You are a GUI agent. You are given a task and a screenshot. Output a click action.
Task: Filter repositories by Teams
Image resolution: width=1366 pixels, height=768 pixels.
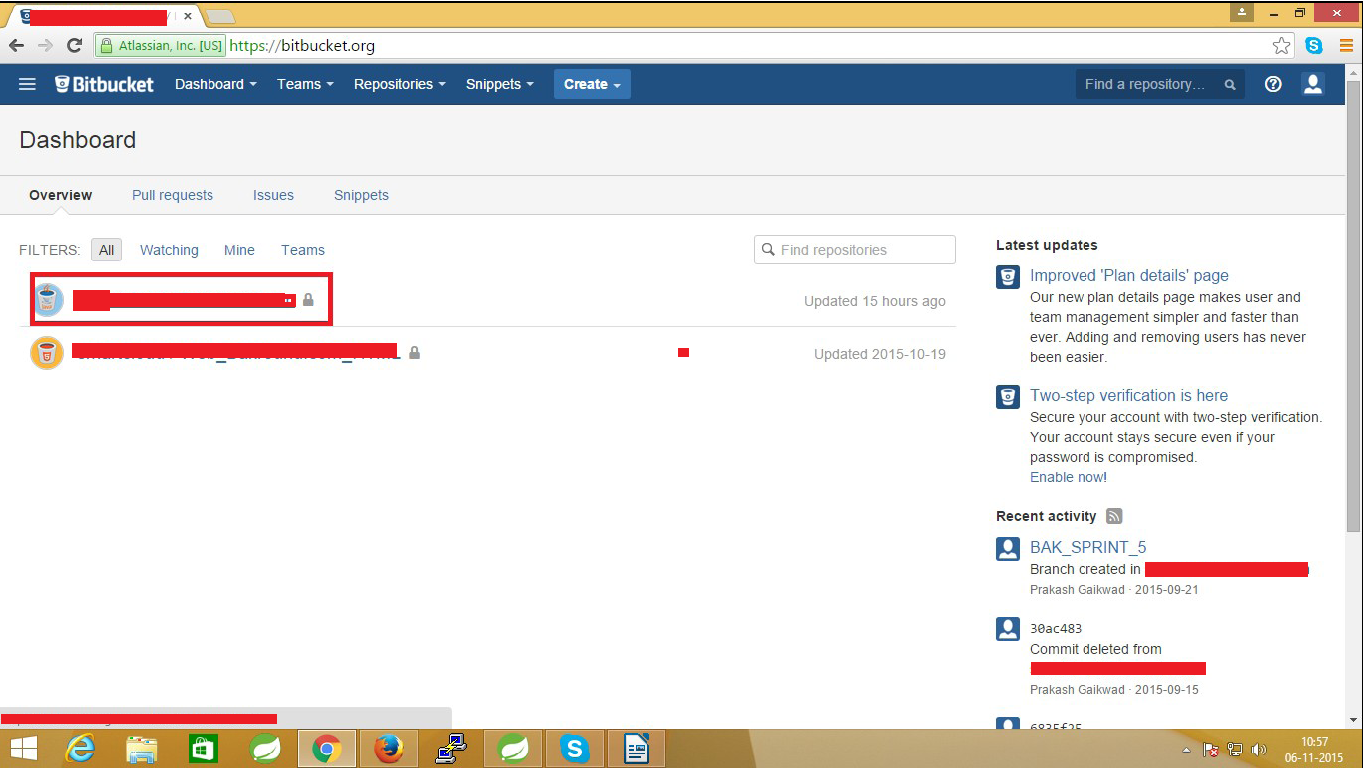click(x=303, y=250)
